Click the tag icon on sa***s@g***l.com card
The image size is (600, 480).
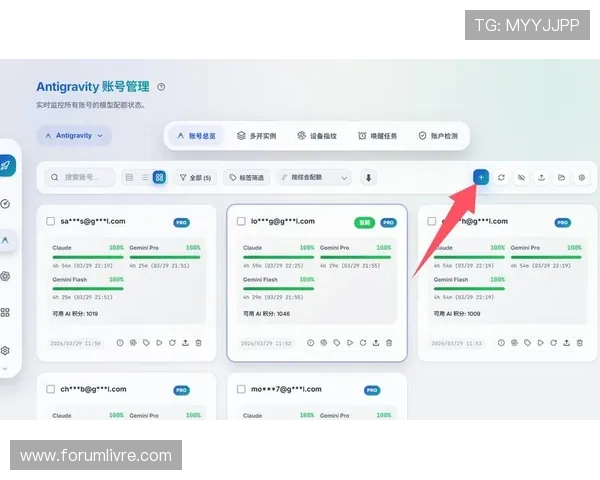pos(146,343)
